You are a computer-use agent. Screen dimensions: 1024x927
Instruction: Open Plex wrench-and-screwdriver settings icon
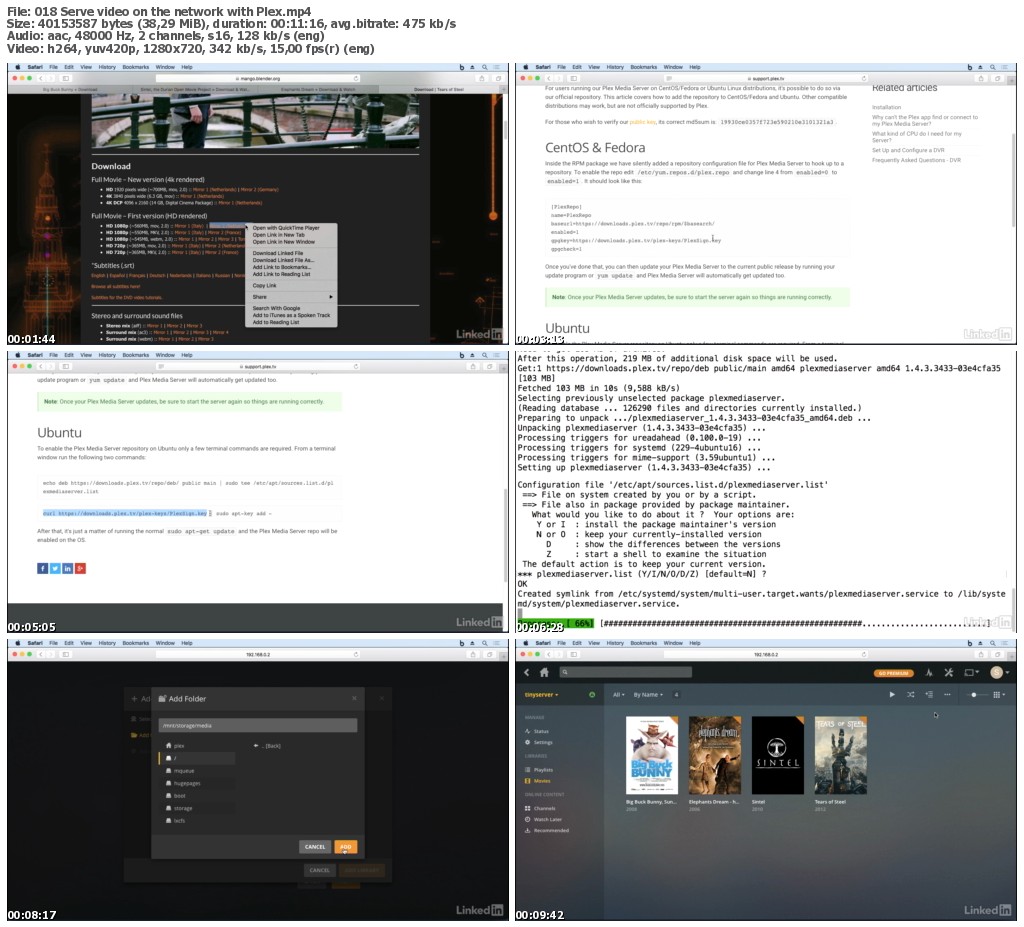click(949, 673)
